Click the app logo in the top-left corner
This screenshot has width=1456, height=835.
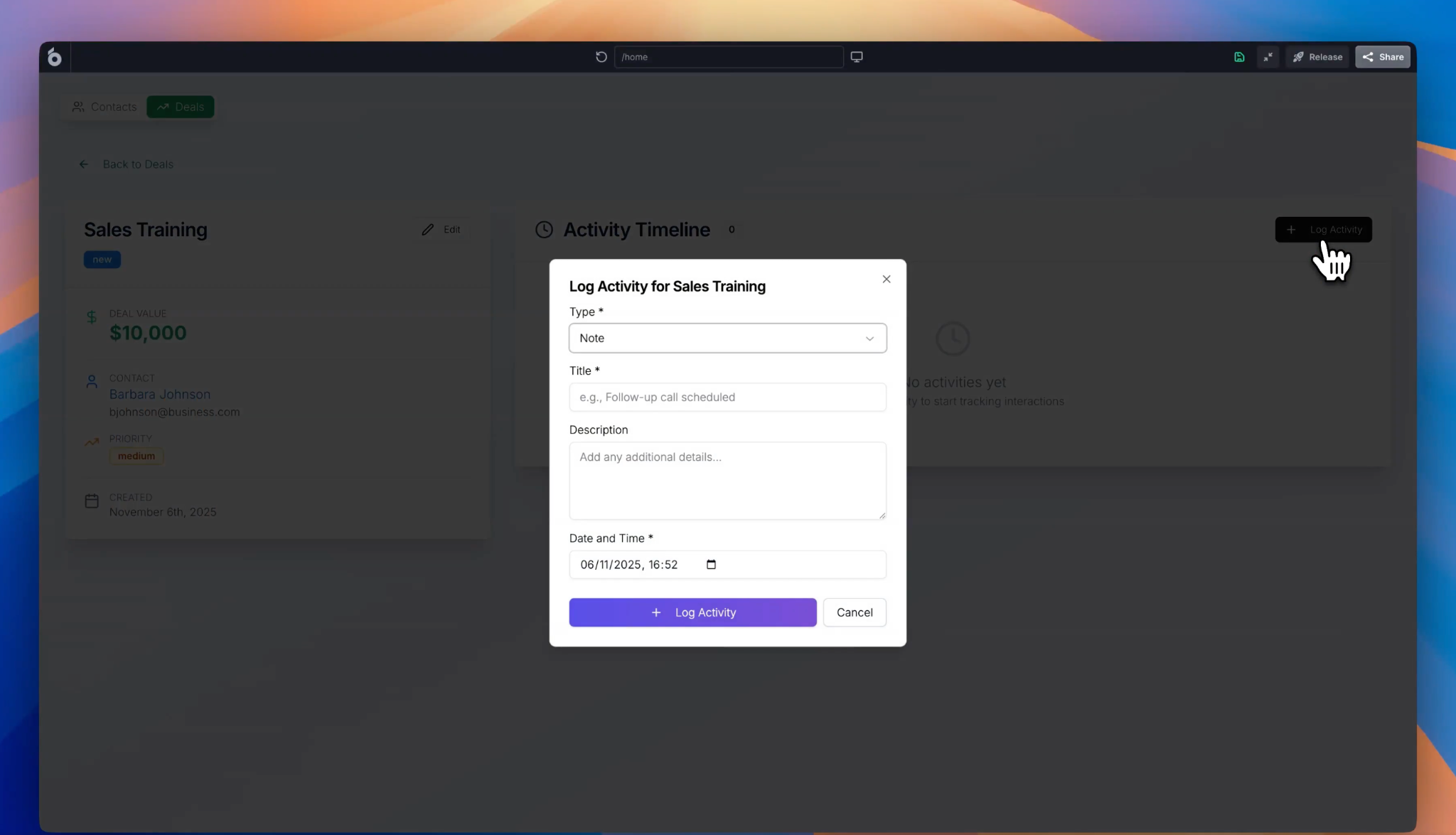point(55,57)
